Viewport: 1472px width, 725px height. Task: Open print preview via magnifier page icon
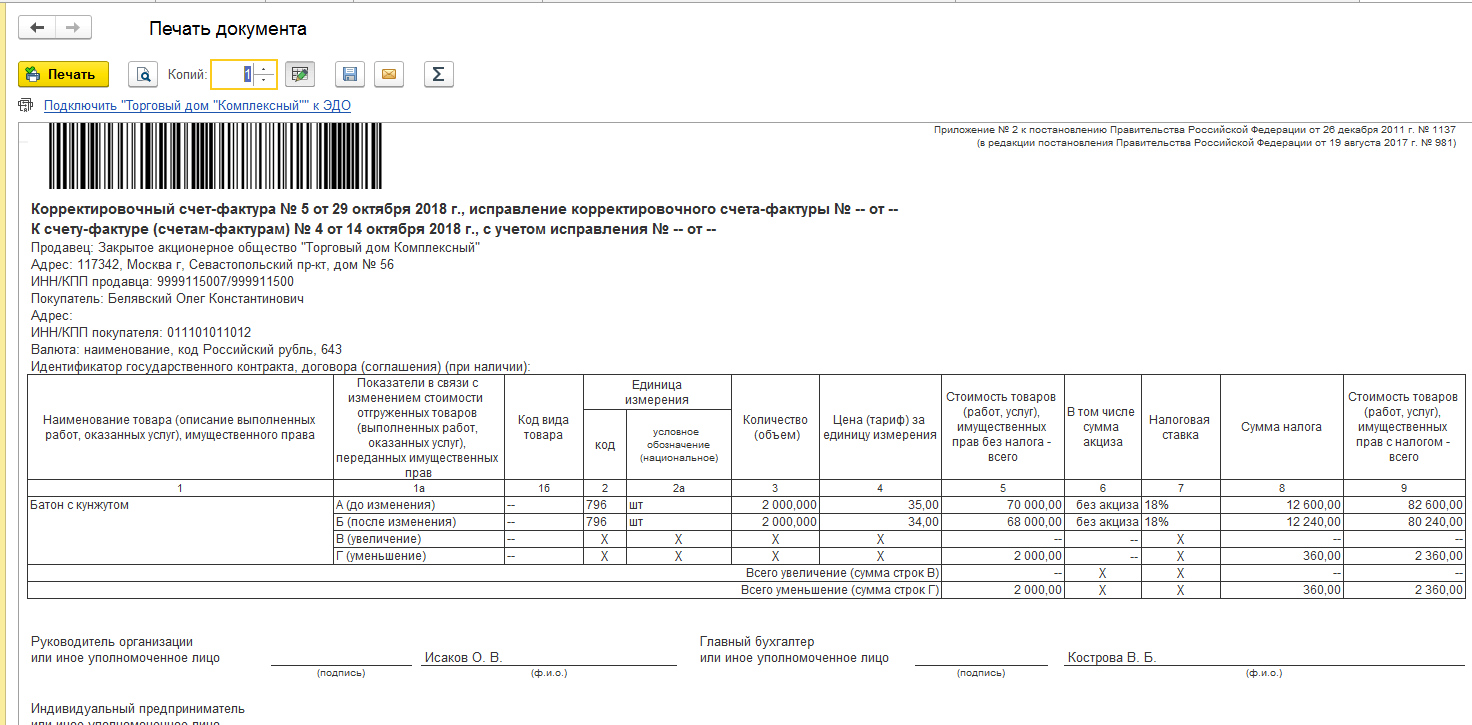tap(143, 74)
